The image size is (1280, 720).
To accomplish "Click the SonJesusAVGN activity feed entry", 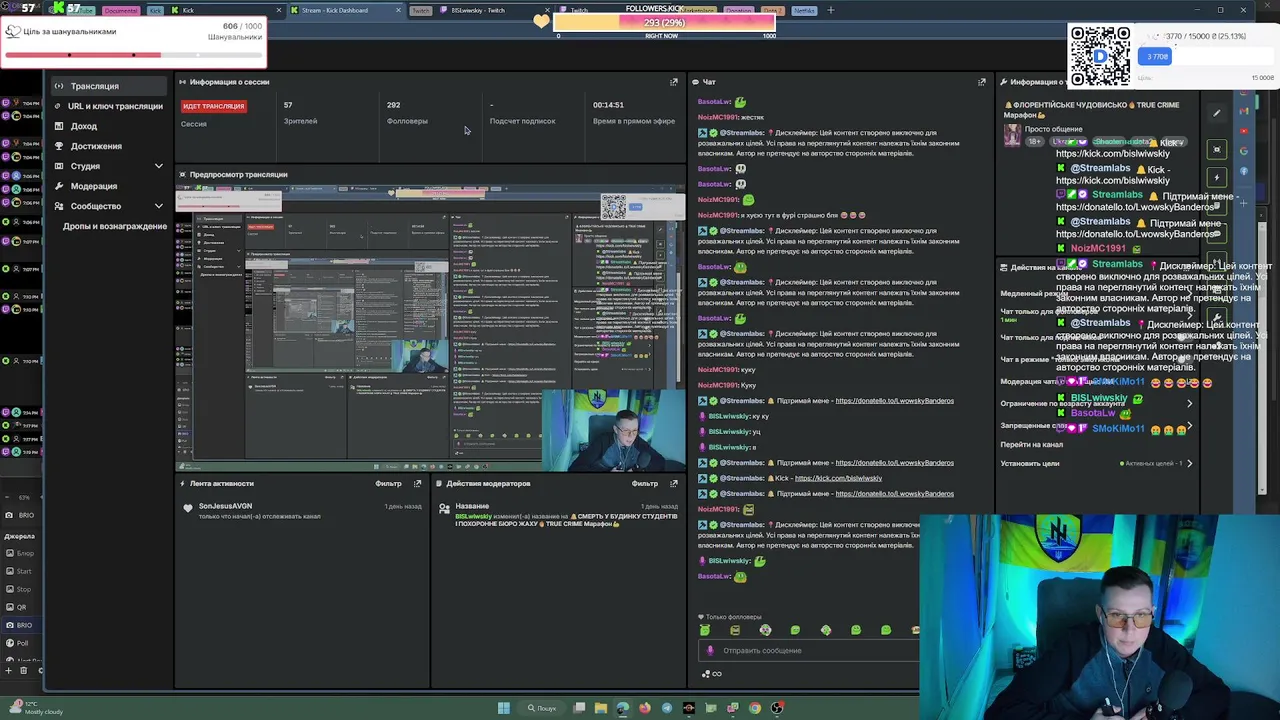I will coord(303,511).
